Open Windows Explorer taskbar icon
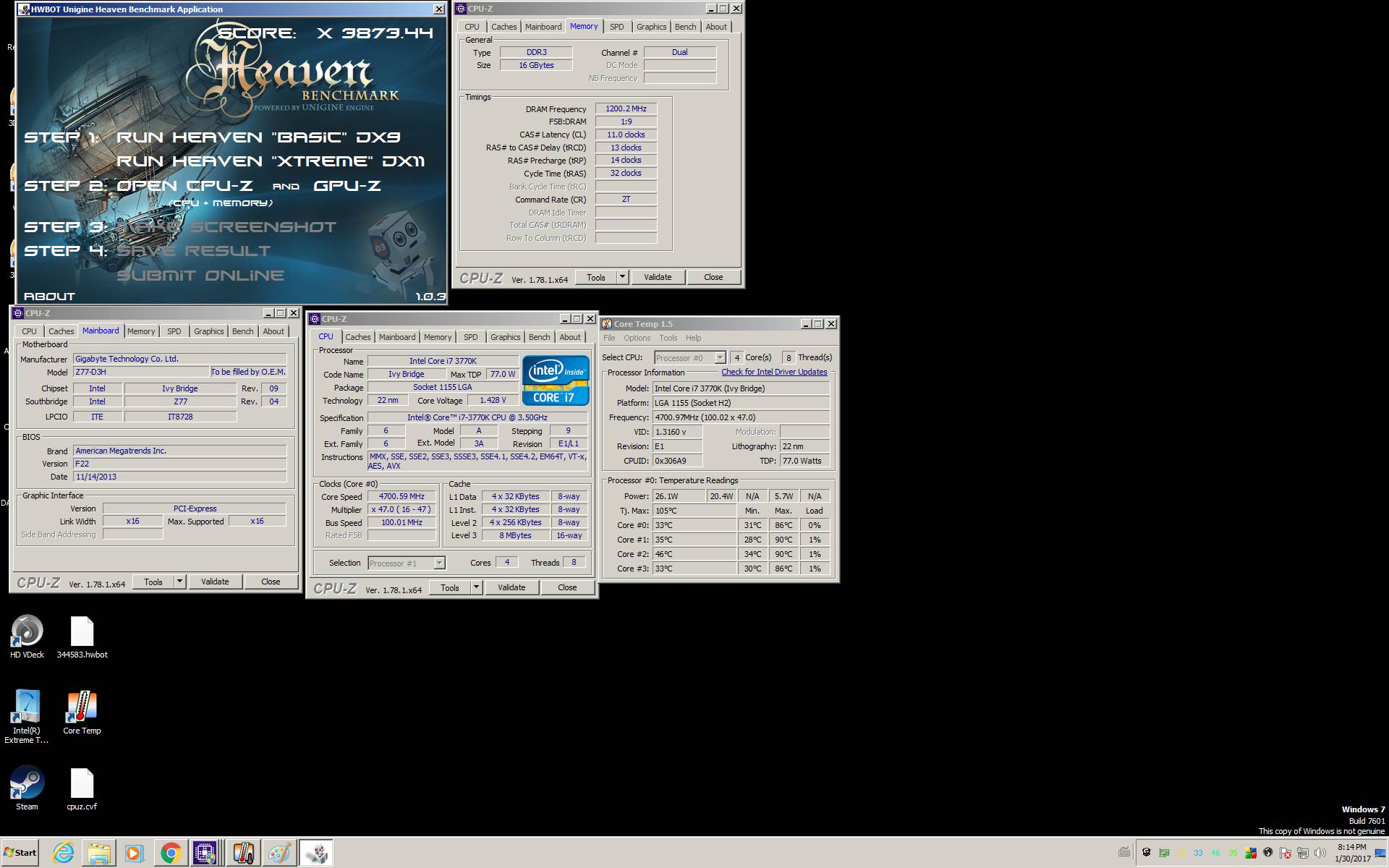Viewport: 1389px width, 868px height. click(x=99, y=854)
